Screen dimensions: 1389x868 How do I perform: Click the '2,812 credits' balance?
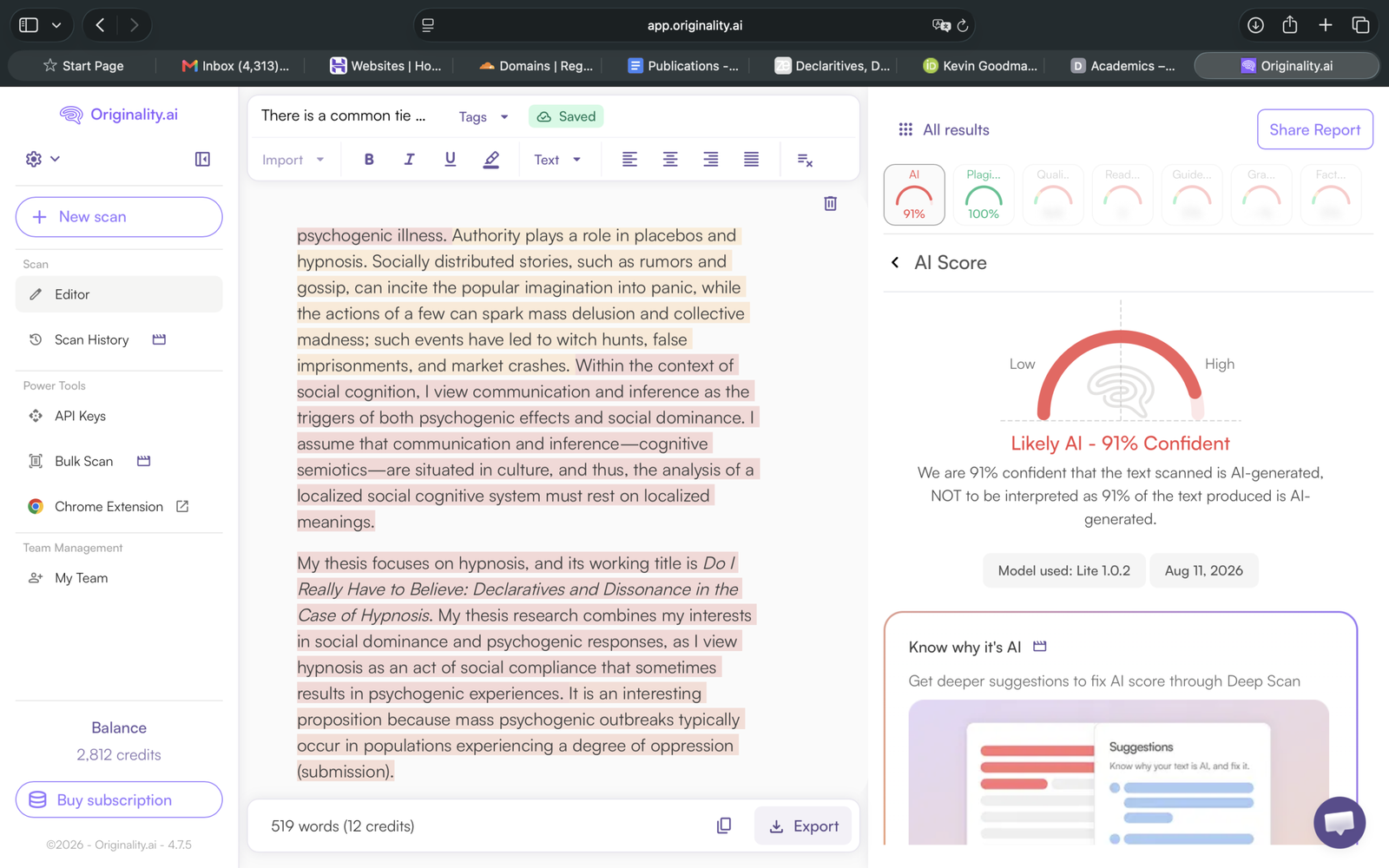point(119,754)
